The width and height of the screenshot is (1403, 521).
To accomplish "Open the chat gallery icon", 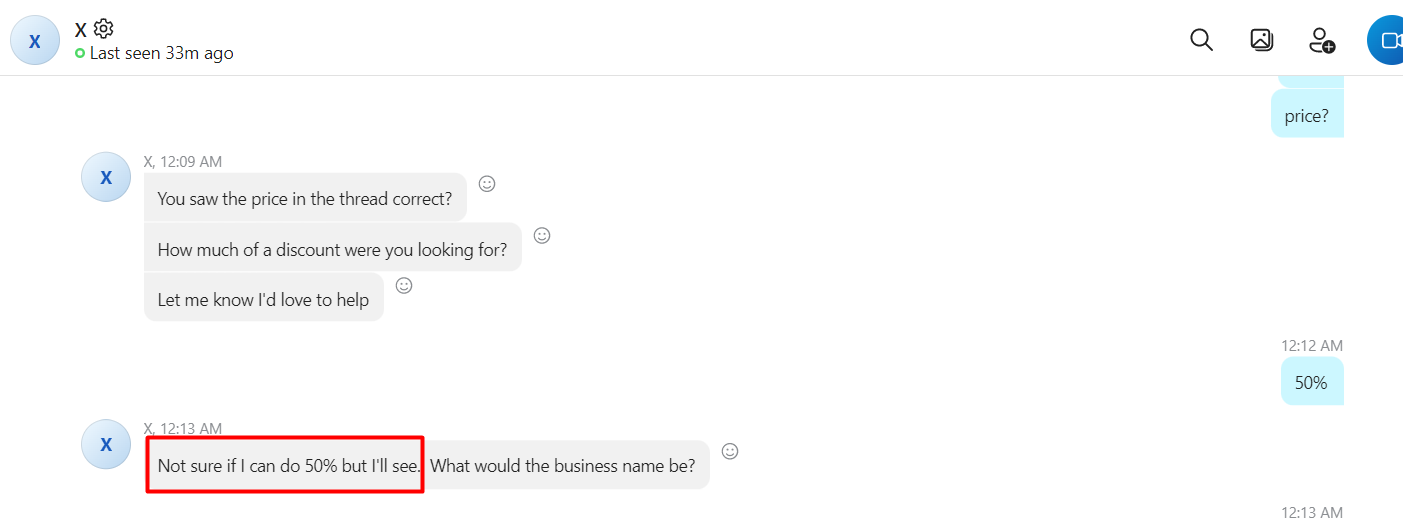I will (1262, 40).
